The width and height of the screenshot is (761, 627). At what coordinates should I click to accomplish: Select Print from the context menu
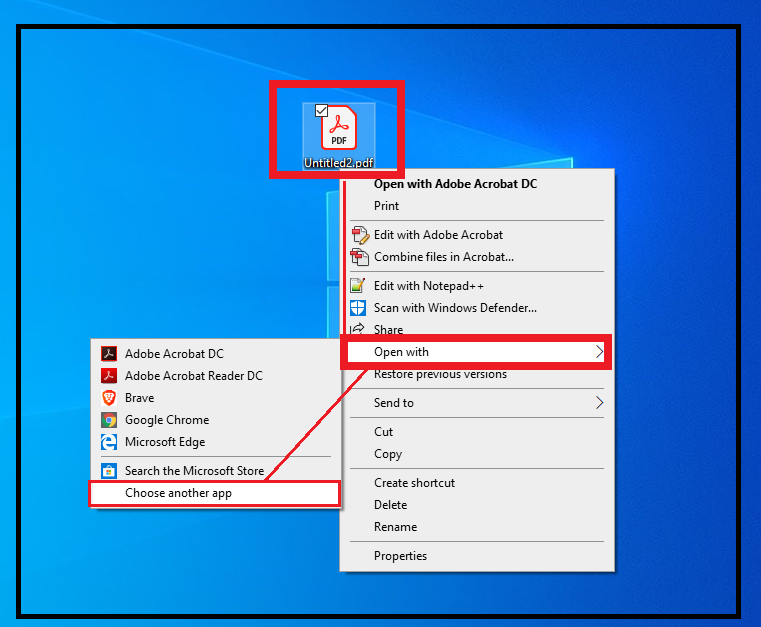(x=386, y=206)
